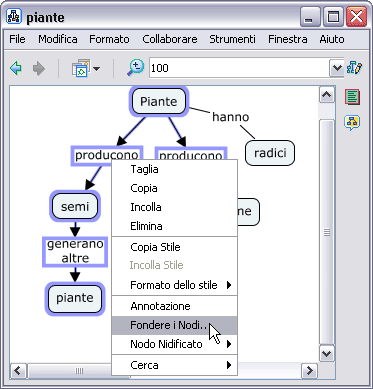Image resolution: width=373 pixels, height=389 pixels.
Task: Open the Strumenti menu
Action: click(x=232, y=39)
